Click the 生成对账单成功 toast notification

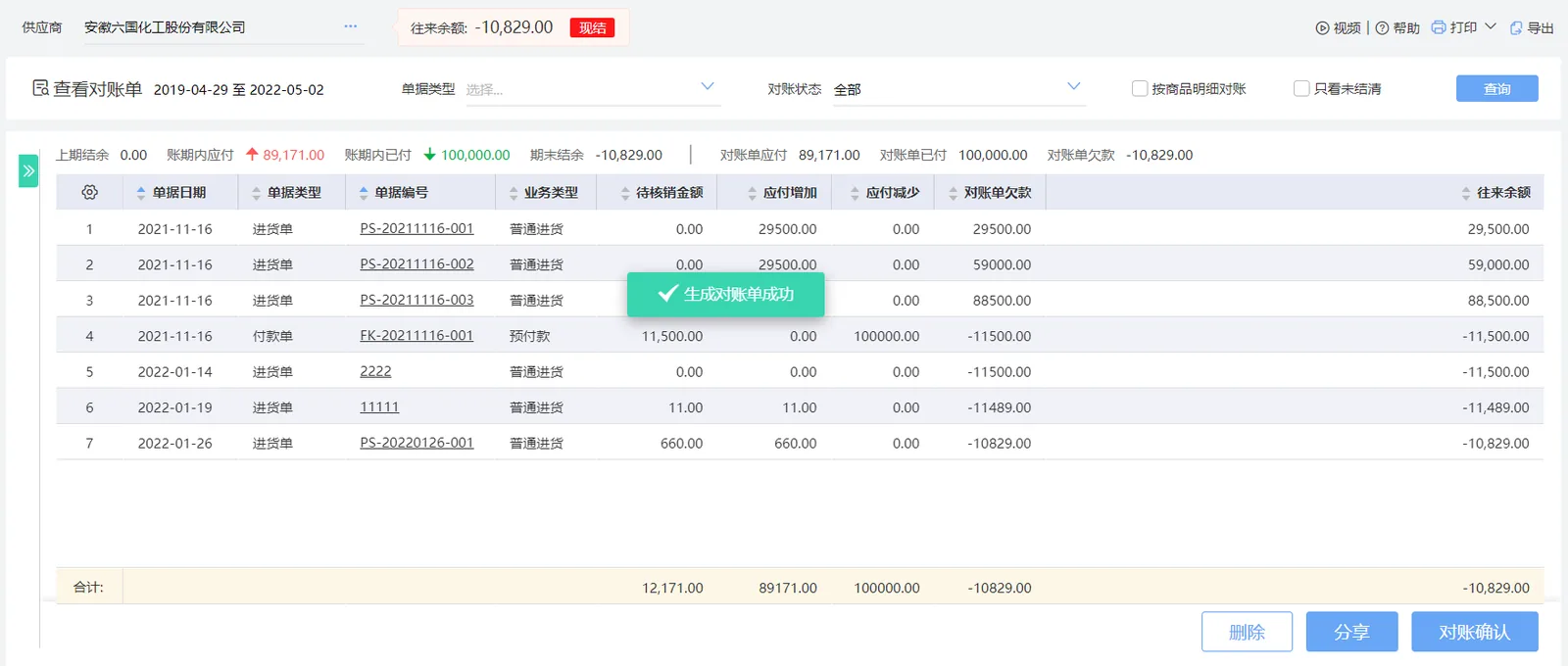pyautogui.click(x=725, y=294)
